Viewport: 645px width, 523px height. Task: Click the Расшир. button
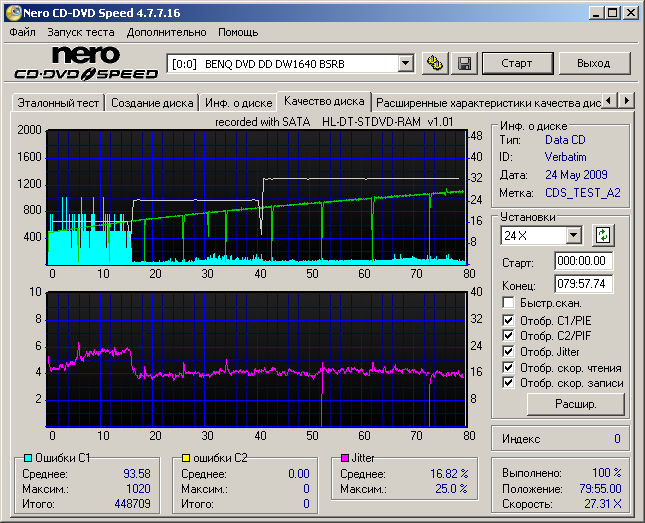click(x=575, y=404)
